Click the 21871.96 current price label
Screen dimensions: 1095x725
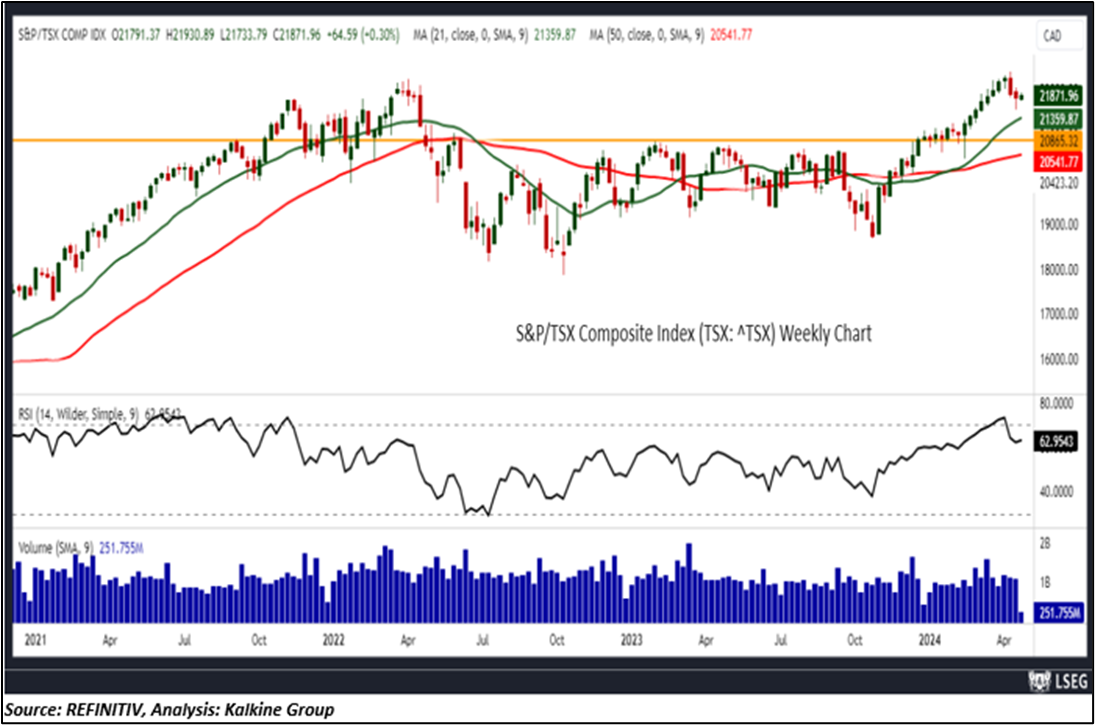point(1058,96)
